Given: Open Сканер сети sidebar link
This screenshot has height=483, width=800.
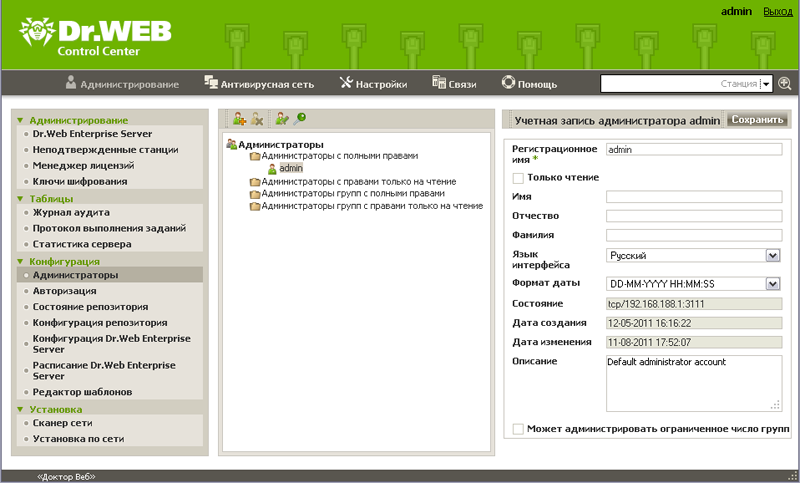Looking at the screenshot, I should [63, 423].
